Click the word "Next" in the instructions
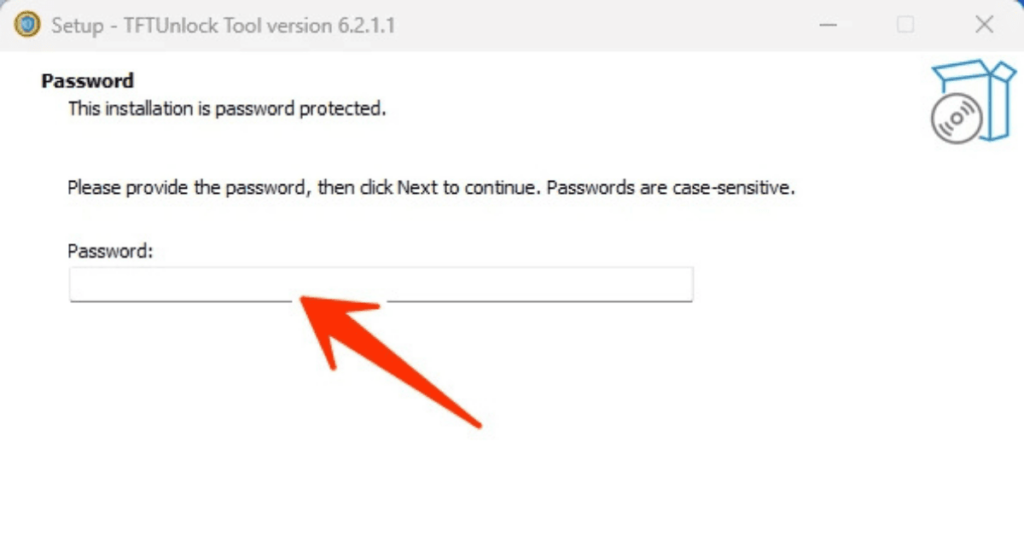The width and height of the screenshot is (1024, 536). [417, 188]
